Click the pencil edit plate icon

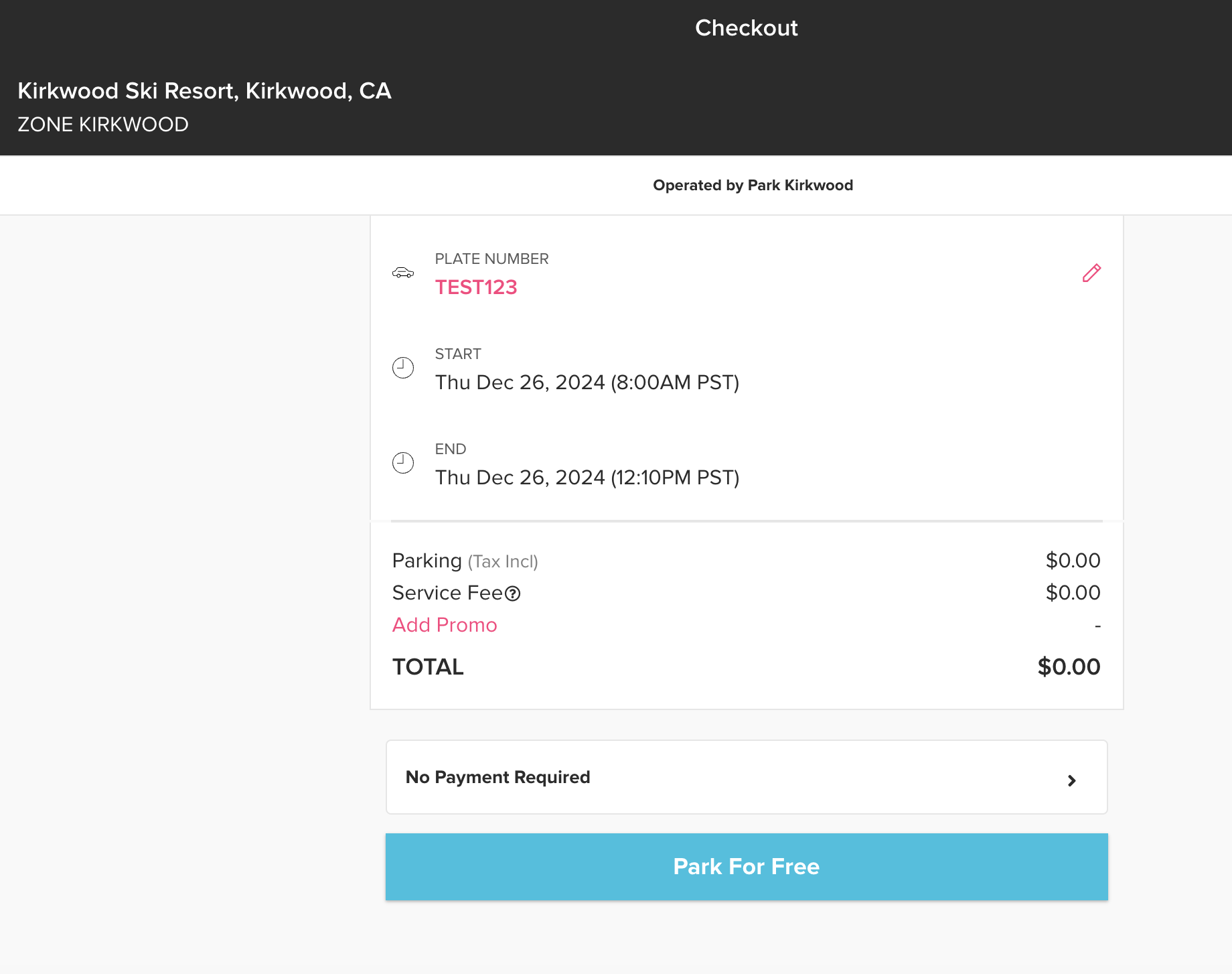(x=1091, y=273)
